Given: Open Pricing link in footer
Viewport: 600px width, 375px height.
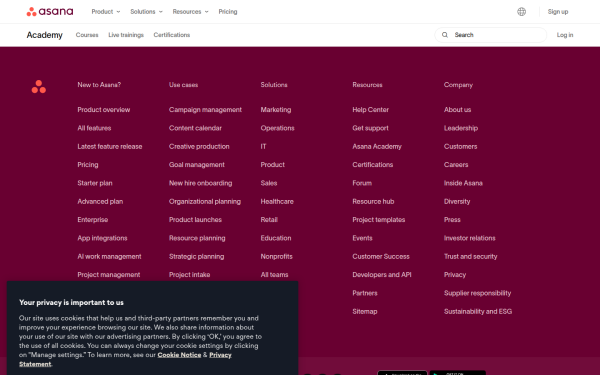Looking at the screenshot, I should coord(88,165).
